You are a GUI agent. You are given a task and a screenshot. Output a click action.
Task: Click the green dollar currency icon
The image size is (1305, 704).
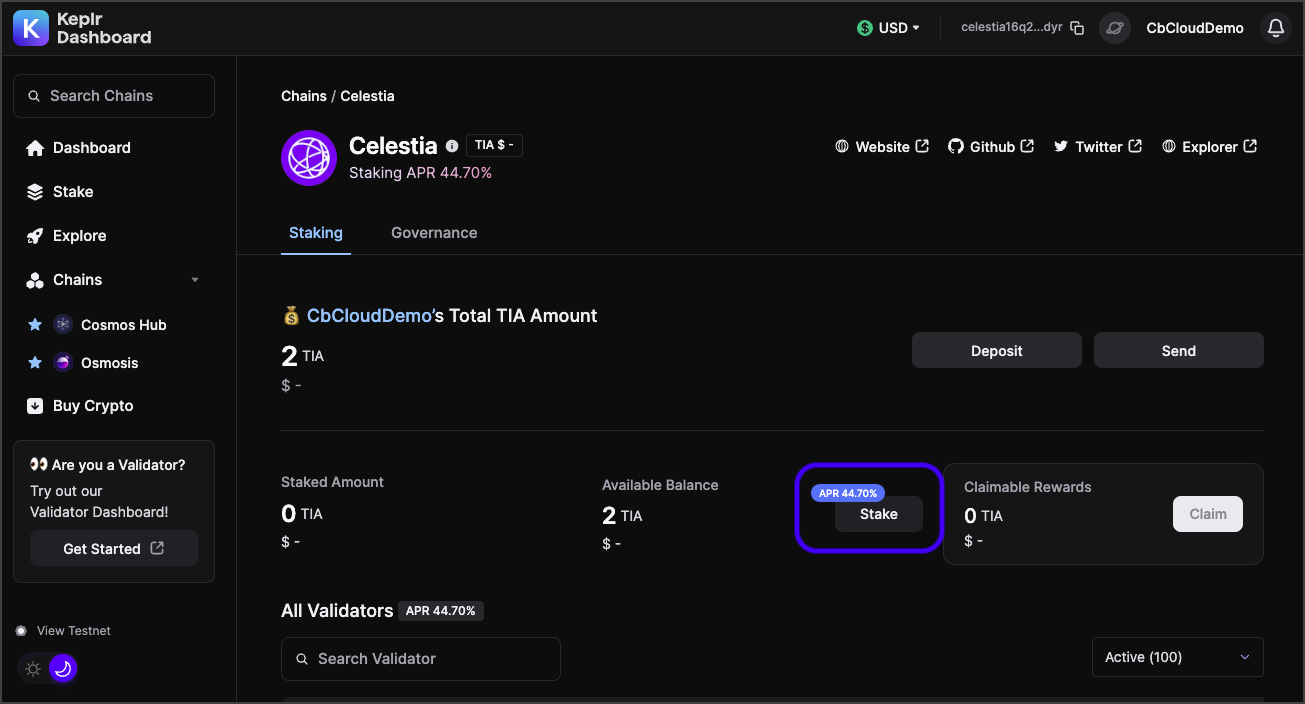[865, 28]
